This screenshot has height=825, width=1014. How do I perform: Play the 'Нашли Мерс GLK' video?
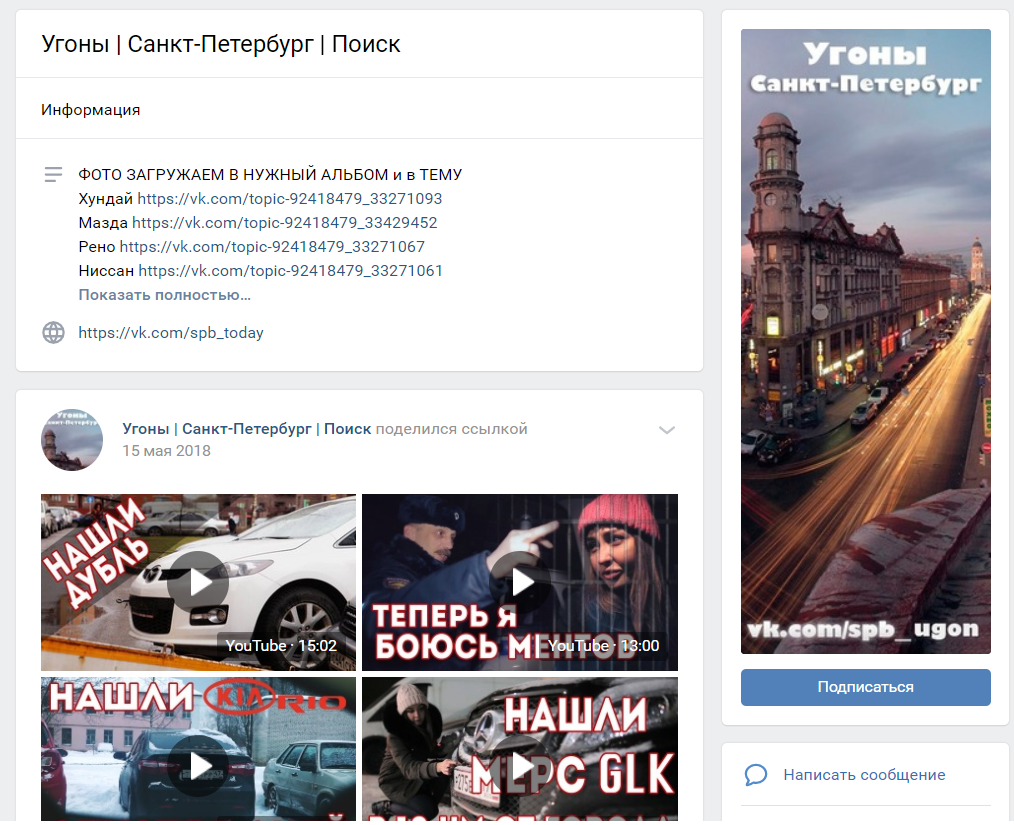tap(520, 750)
